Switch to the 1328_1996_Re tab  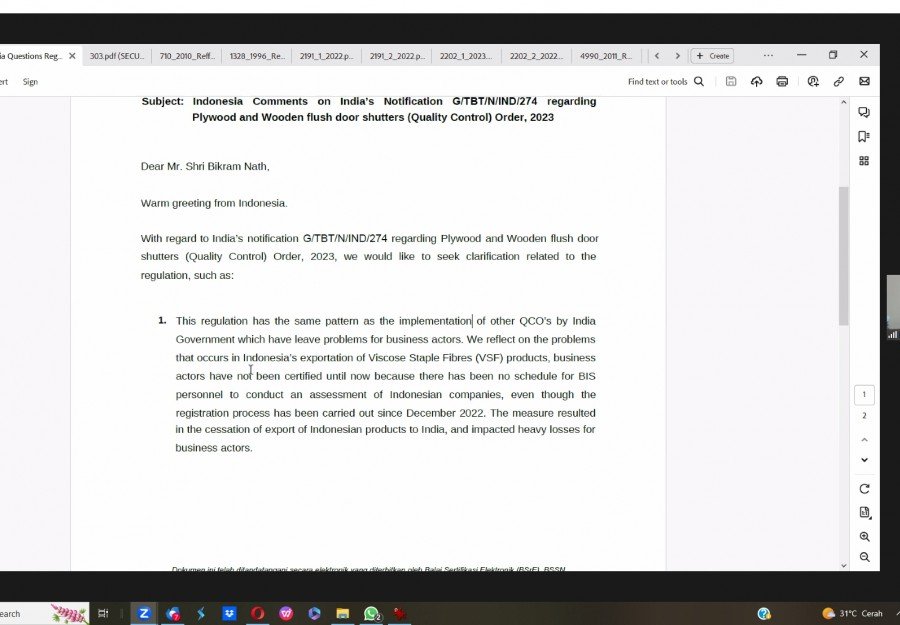[257, 56]
